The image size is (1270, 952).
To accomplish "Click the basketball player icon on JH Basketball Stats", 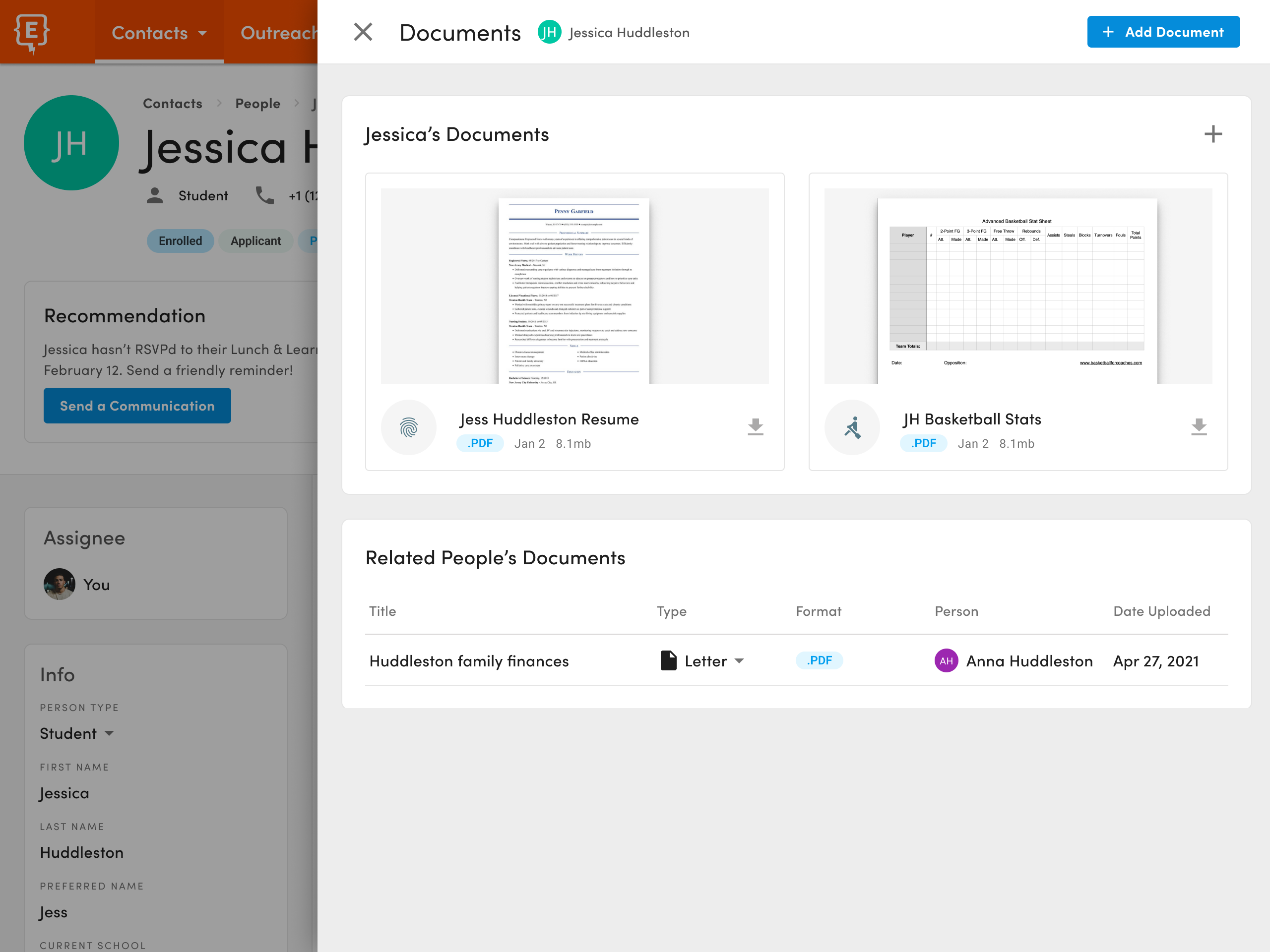I will (x=853, y=427).
